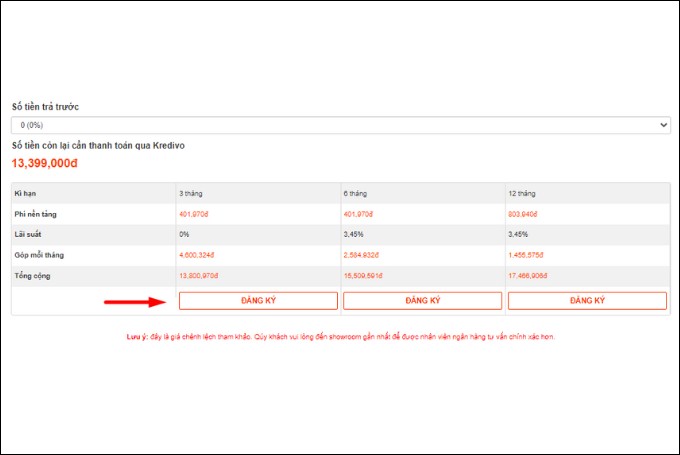
Task: Select the 3 tháng term header
Action: [x=191, y=193]
